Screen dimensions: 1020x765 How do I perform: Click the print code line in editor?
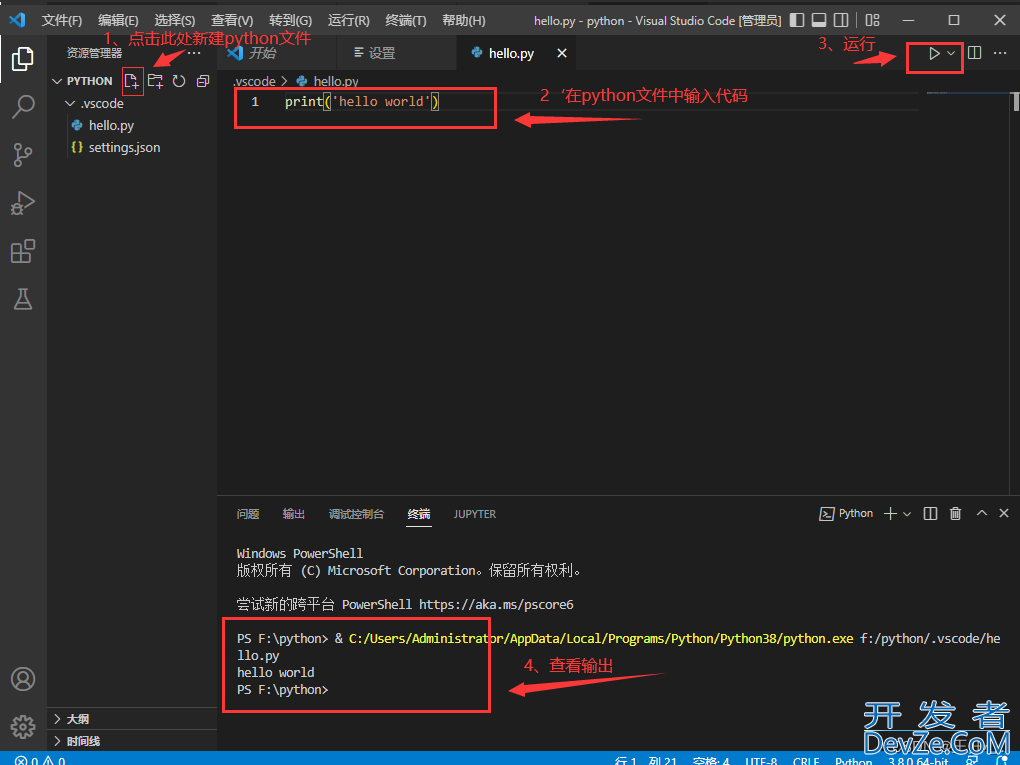click(362, 102)
